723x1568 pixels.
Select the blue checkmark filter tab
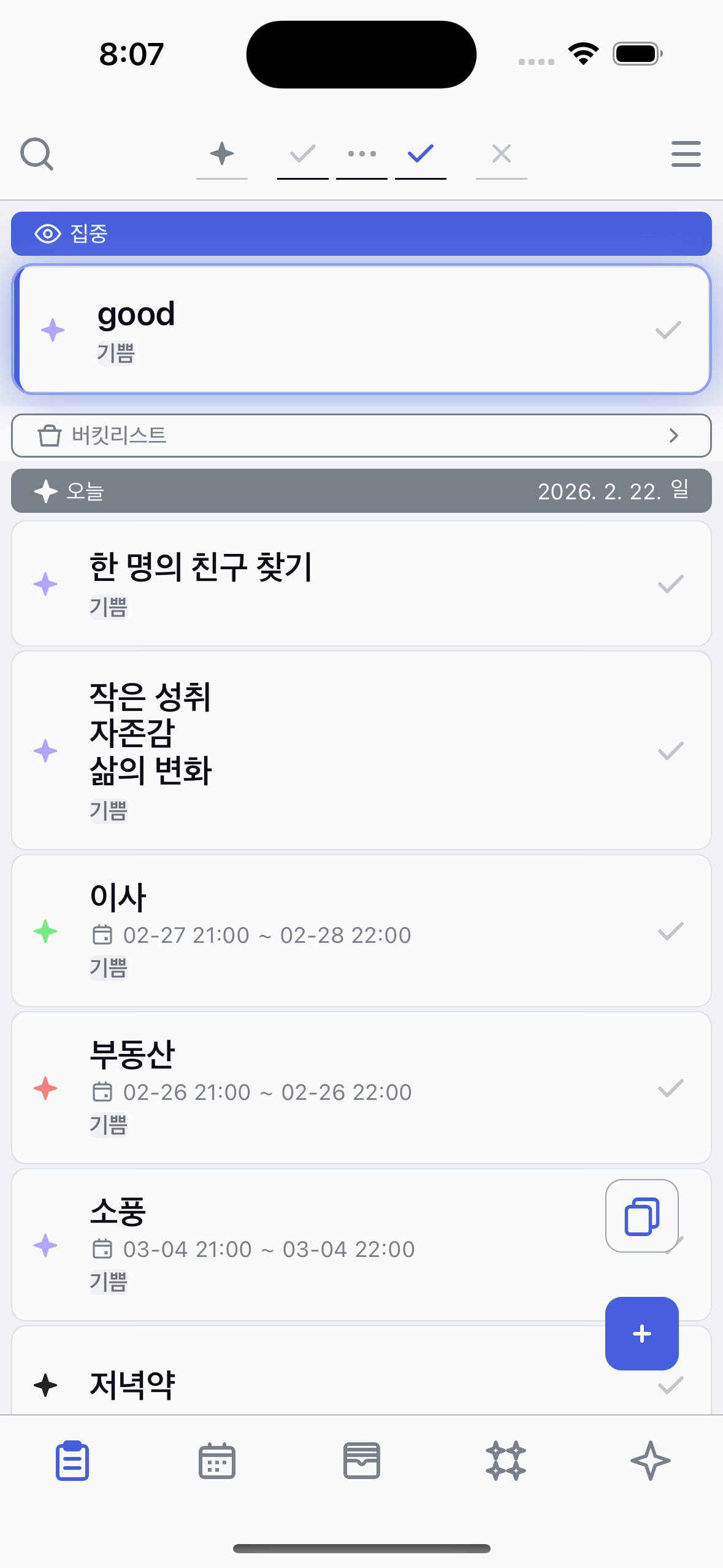click(421, 153)
